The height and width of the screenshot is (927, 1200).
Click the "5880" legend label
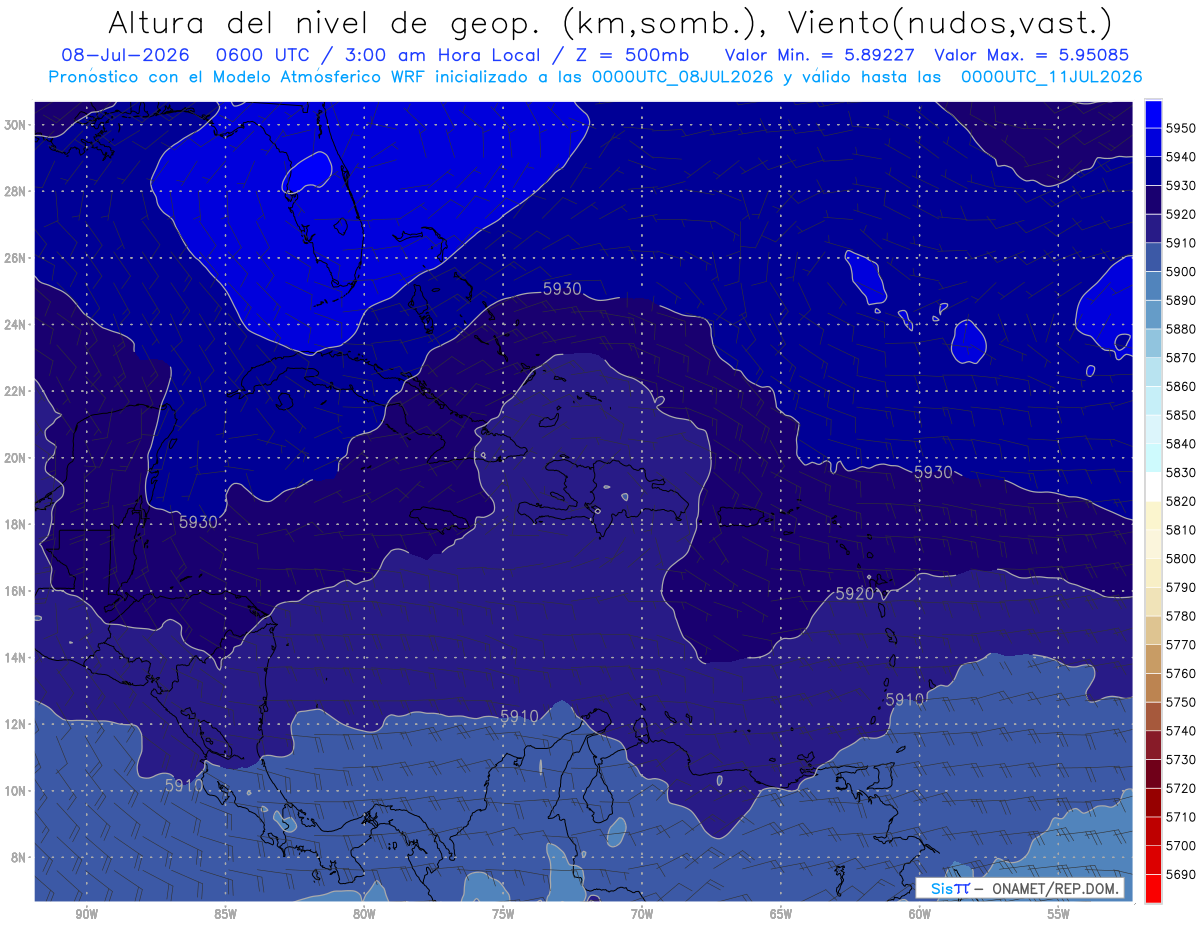tap(1180, 329)
